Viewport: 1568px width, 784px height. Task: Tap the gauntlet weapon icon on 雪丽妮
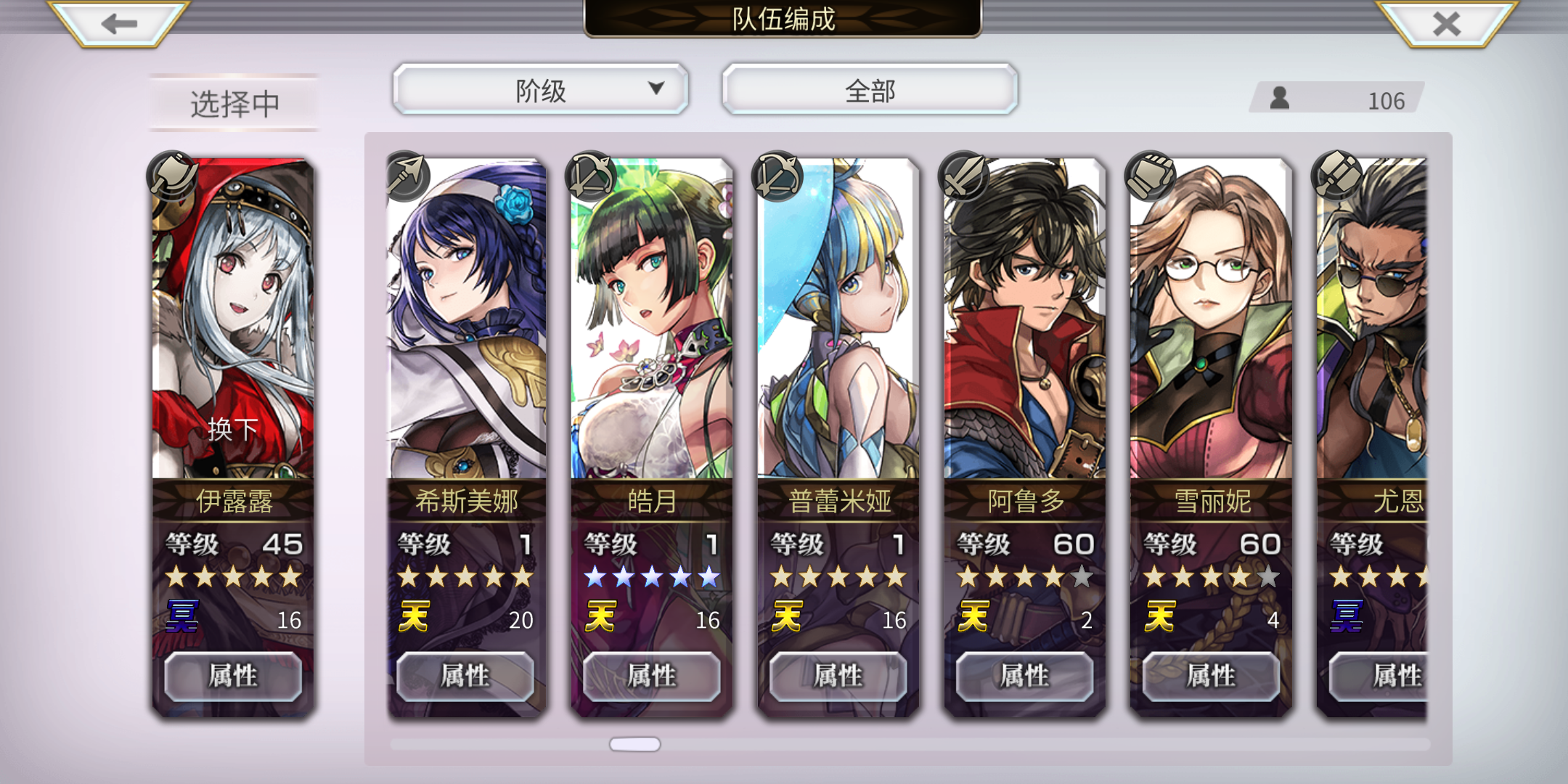click(x=1151, y=176)
